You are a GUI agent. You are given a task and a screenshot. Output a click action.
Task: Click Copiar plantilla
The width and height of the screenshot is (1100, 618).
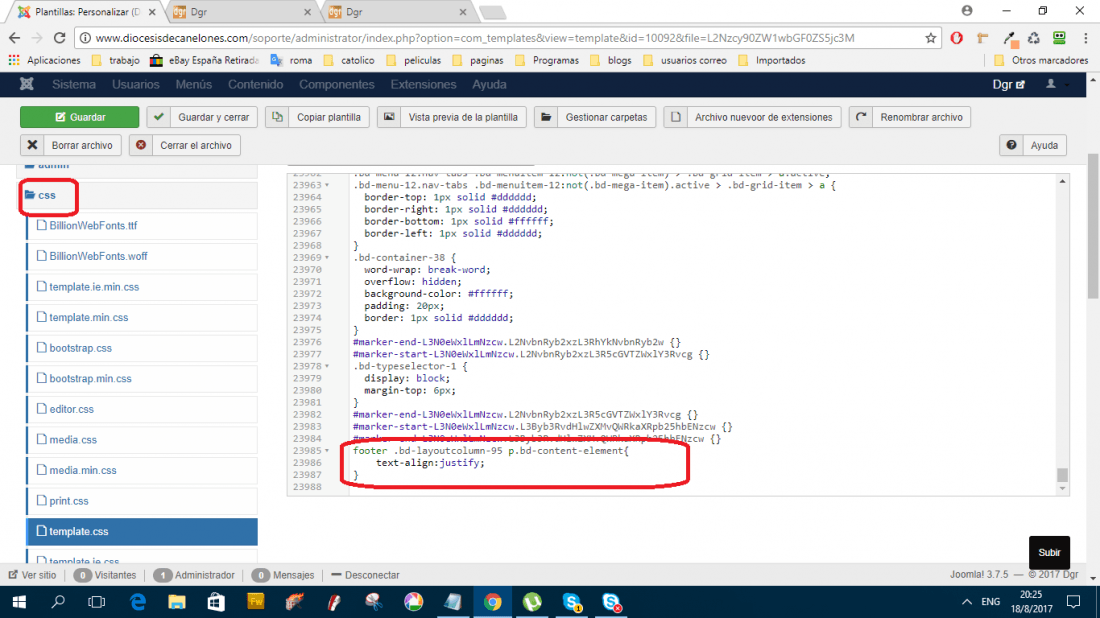[x=317, y=117]
